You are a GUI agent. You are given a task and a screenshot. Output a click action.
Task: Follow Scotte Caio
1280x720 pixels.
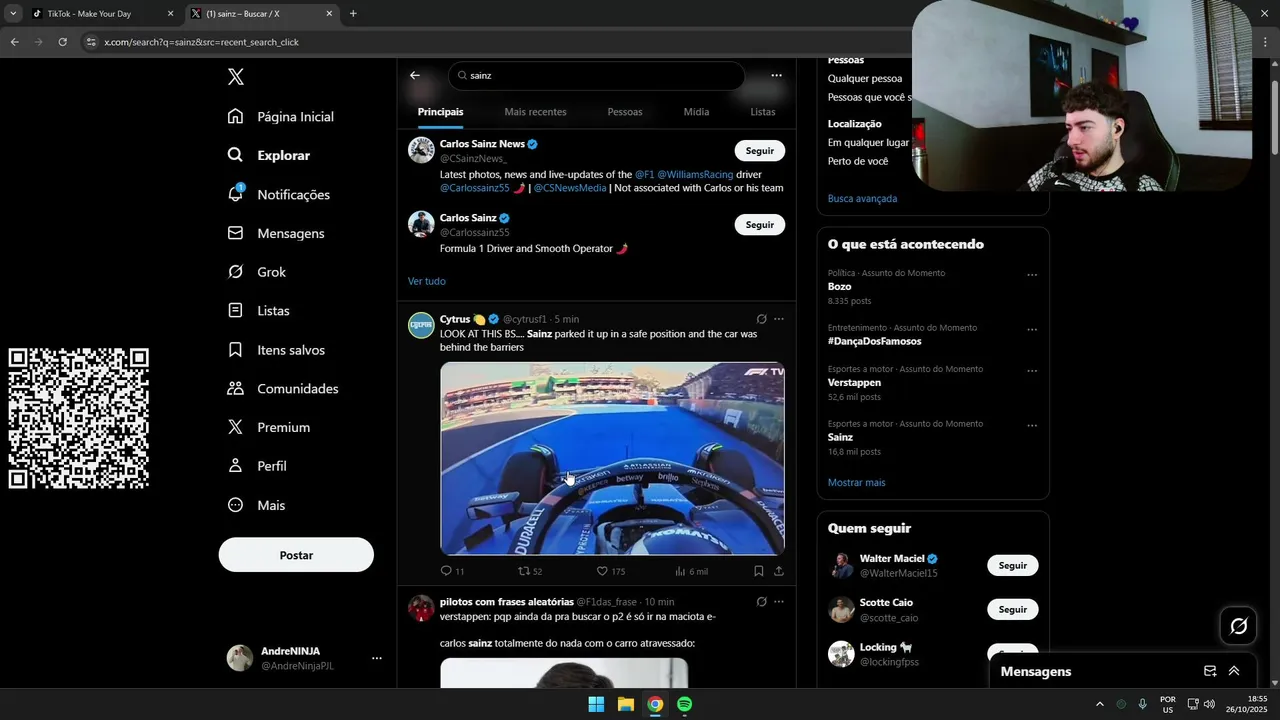(x=1013, y=609)
